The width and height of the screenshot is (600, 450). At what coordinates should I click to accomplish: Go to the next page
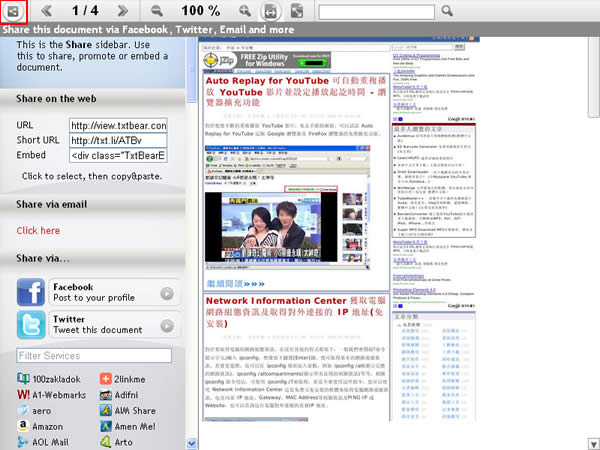(x=122, y=10)
